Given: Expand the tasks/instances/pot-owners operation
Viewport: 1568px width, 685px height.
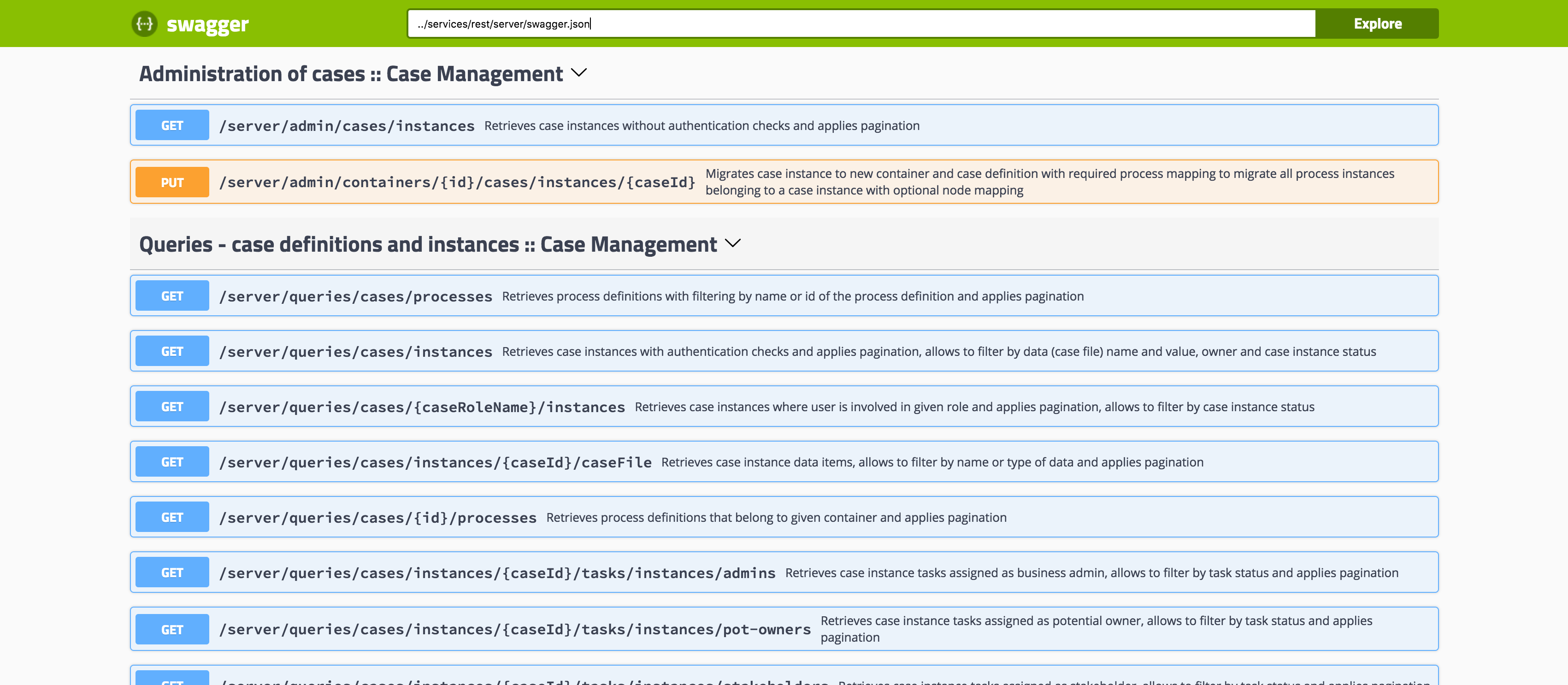Looking at the screenshot, I should [514, 629].
